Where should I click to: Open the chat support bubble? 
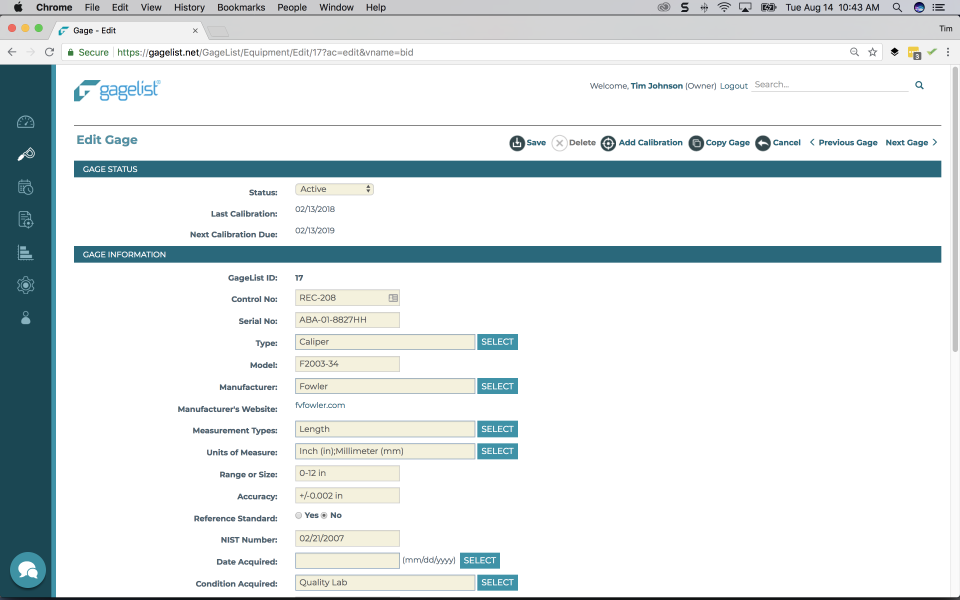[x=27, y=570]
